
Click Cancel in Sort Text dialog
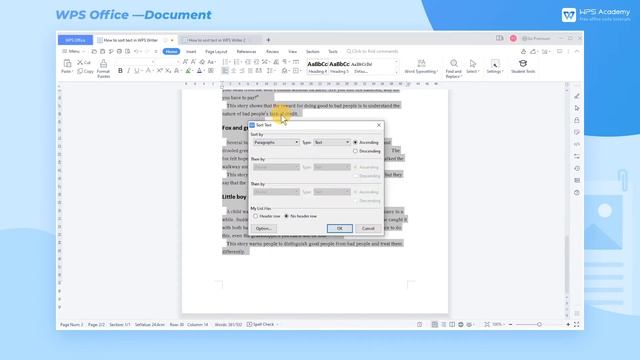click(x=368, y=229)
